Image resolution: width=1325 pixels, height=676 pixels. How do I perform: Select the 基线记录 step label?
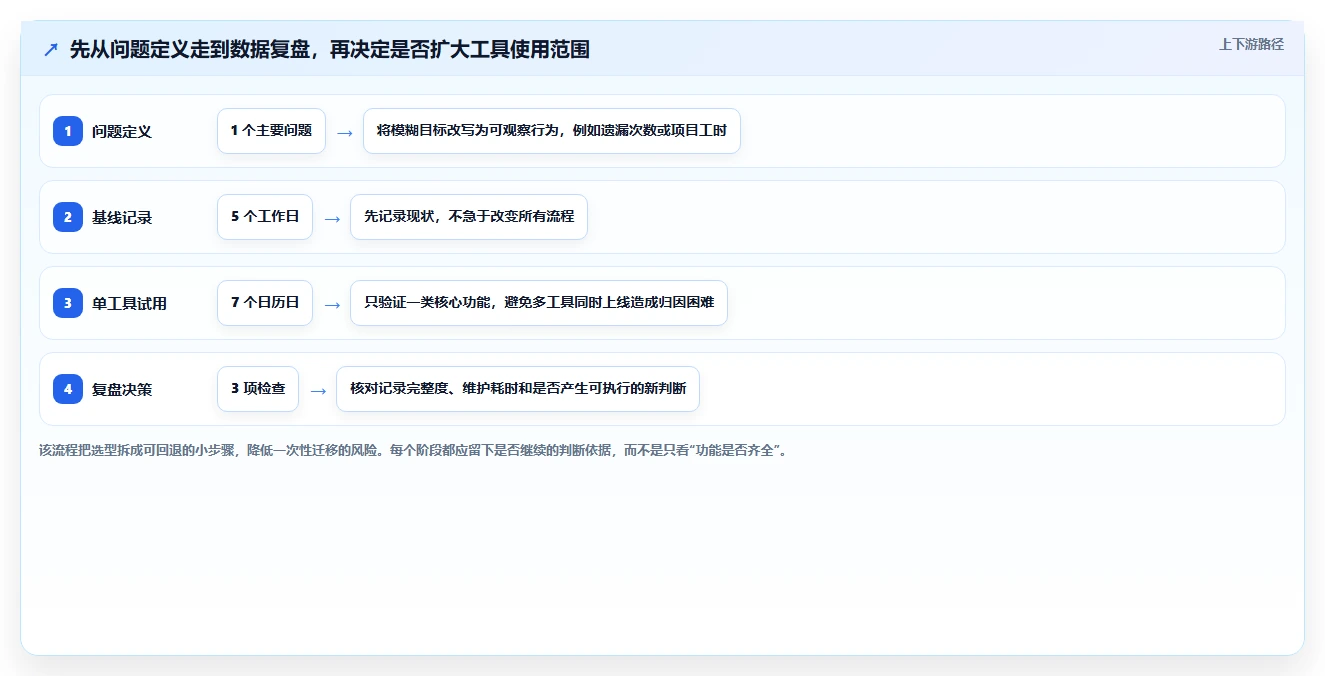pyautogui.click(x=122, y=217)
